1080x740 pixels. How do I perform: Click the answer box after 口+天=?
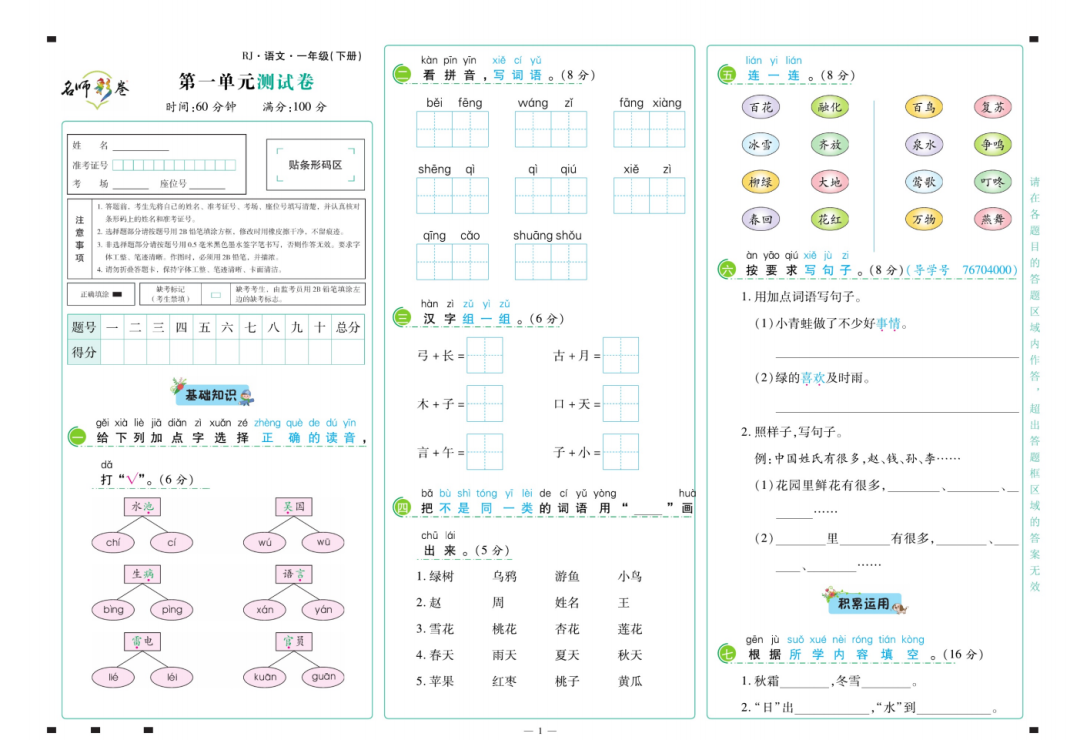point(621,404)
